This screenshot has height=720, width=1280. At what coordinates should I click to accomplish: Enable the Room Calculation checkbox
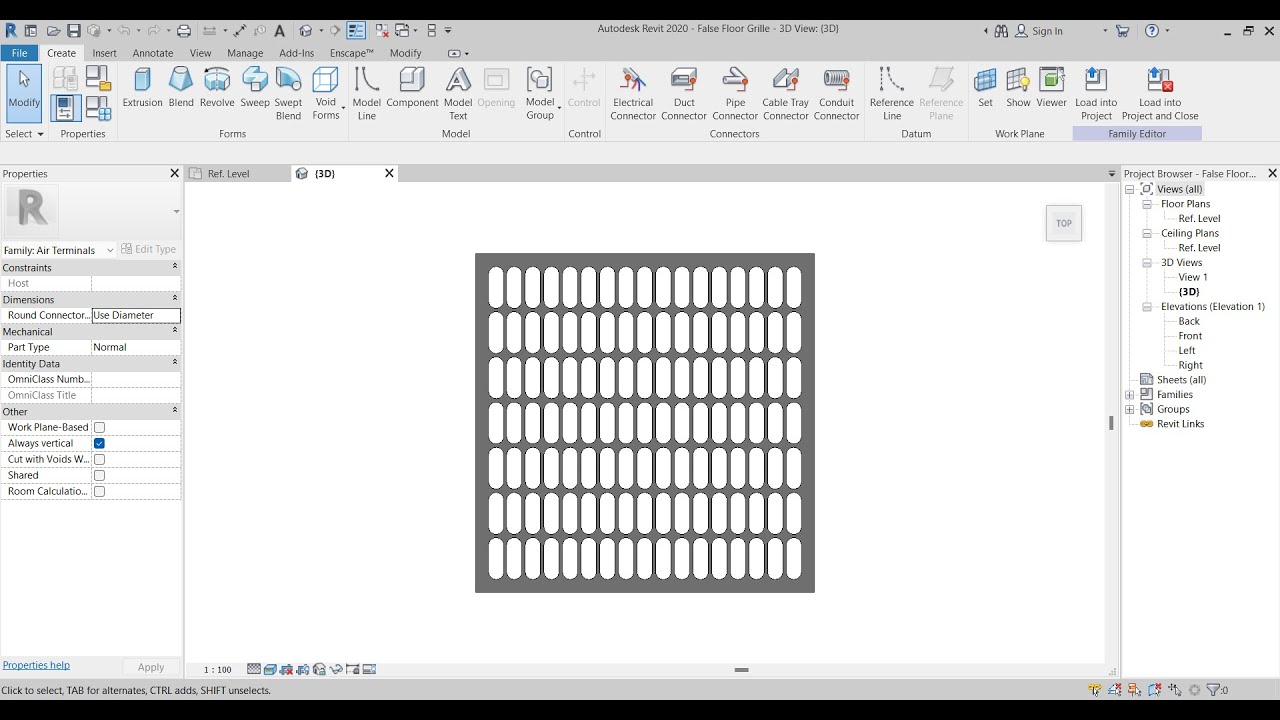99,491
